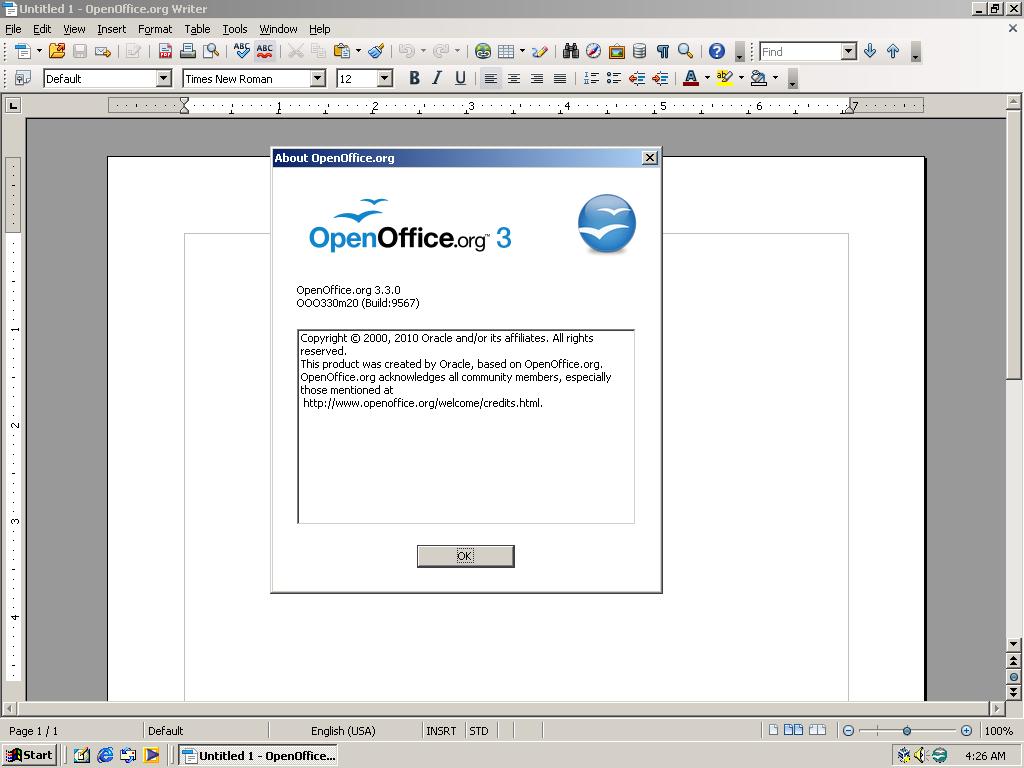Click Increase Indent icon
This screenshot has width=1024, height=768.
tap(660, 78)
